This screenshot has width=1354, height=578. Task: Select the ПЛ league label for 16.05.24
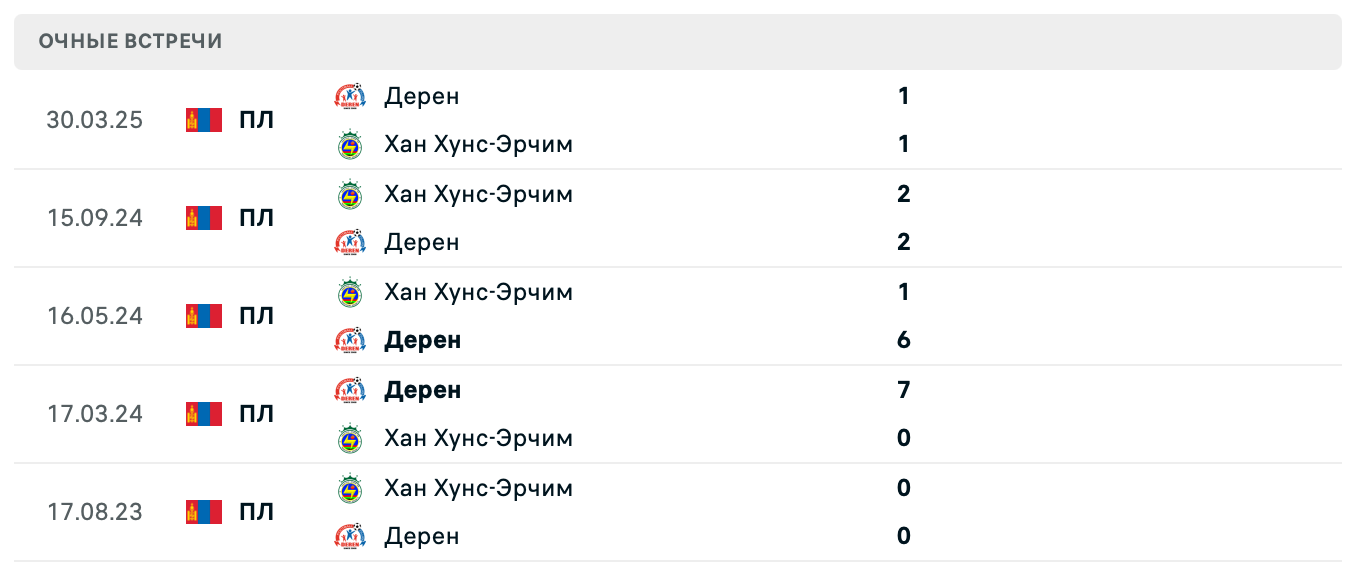(x=256, y=316)
